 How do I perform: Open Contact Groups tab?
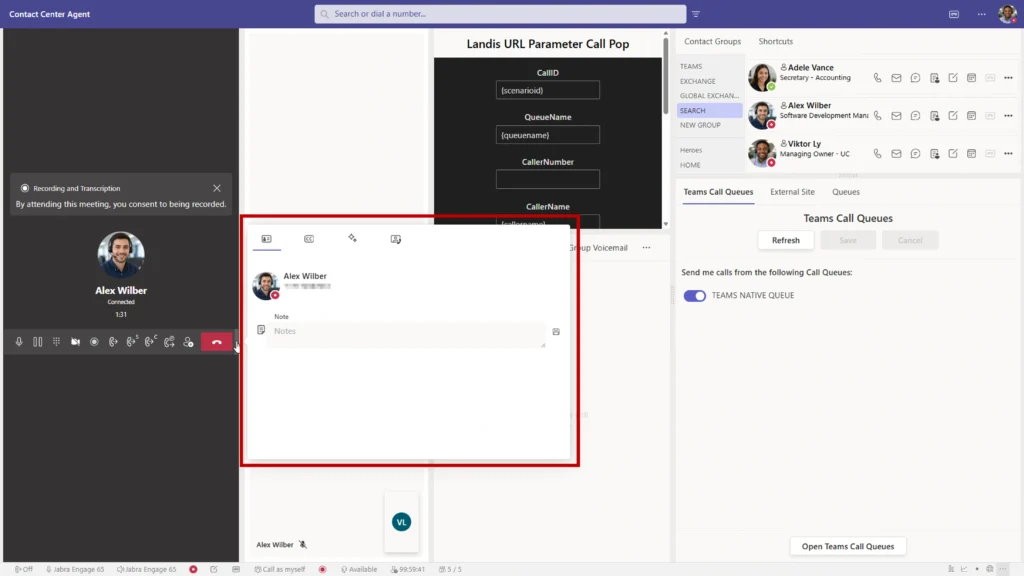coord(712,41)
